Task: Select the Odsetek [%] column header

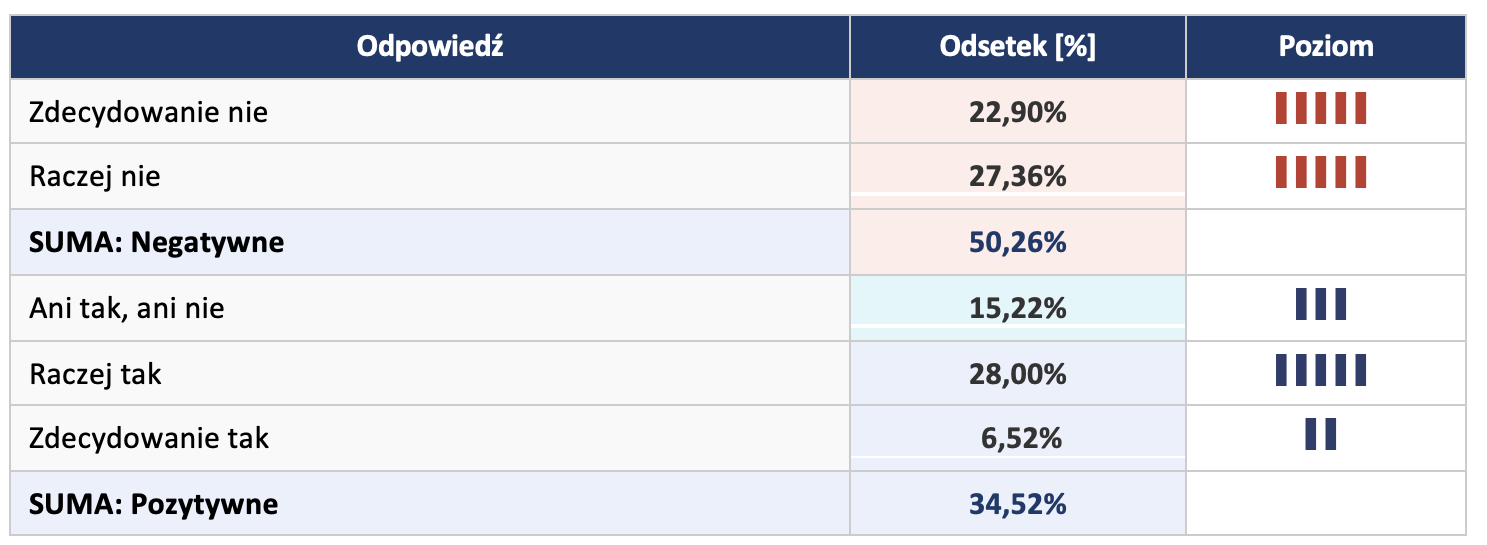Action: point(1017,46)
